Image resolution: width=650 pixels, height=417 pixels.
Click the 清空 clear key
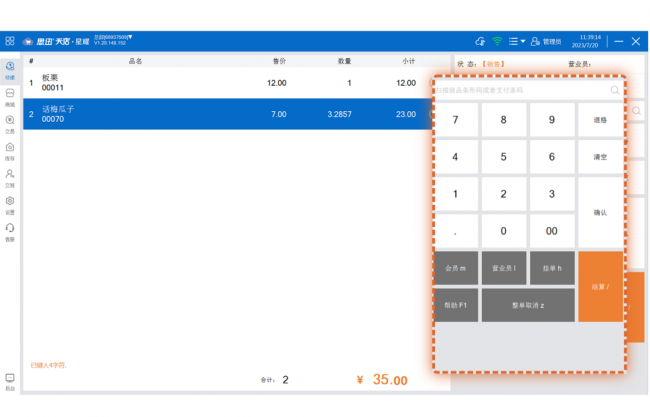pyautogui.click(x=600, y=157)
